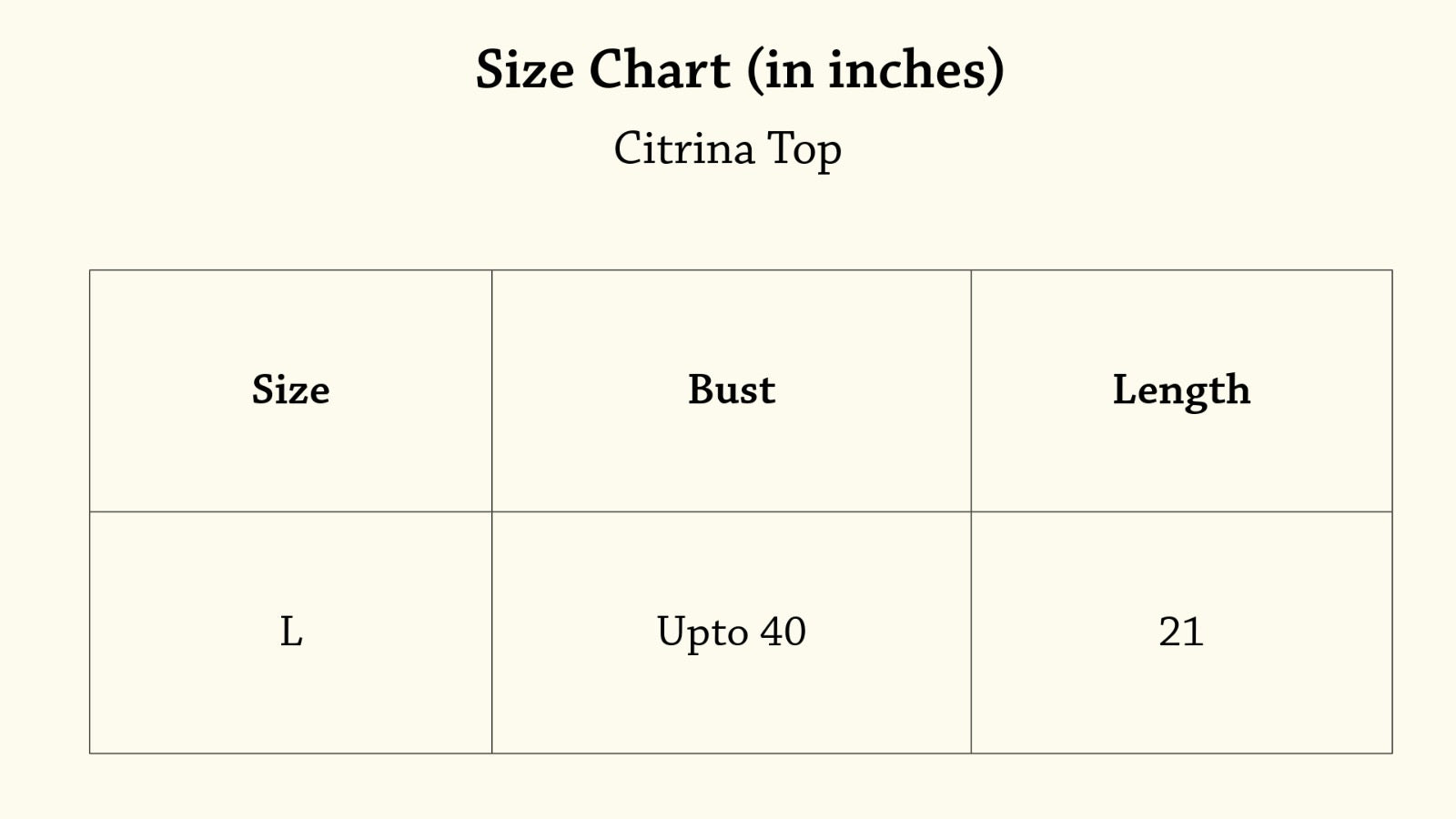Select the "Citrina Top" subtitle text

pyautogui.click(x=727, y=148)
